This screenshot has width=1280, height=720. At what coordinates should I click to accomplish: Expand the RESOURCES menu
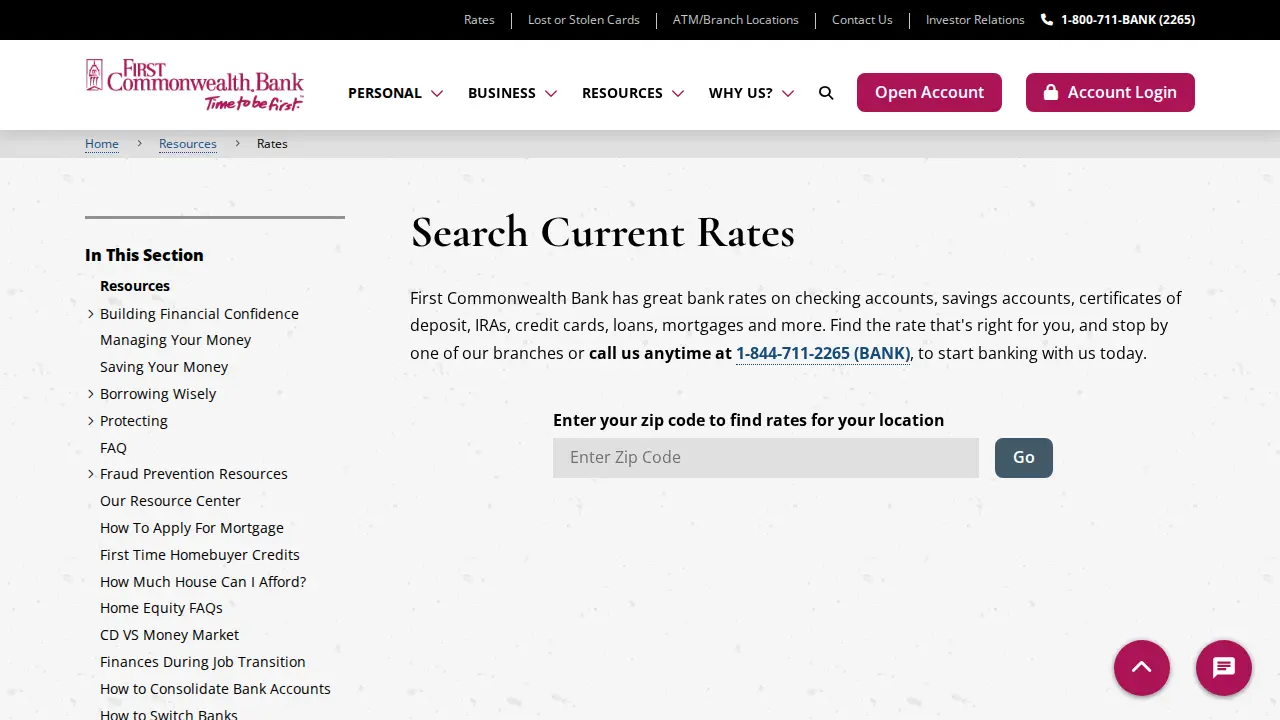(633, 93)
